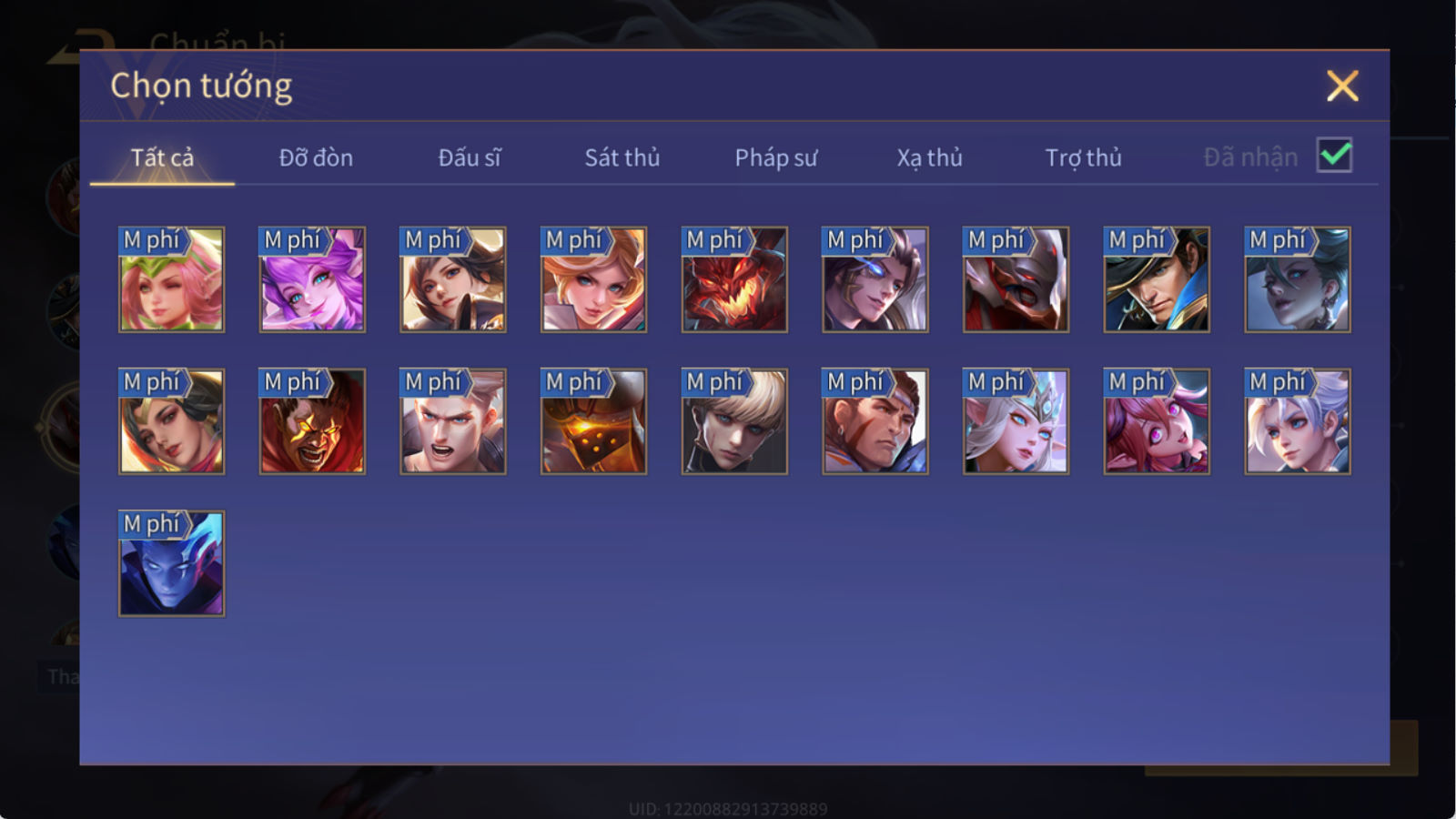The height and width of the screenshot is (819, 1456).
Task: Pick the silver-haired elf with crystal crown
Action: pos(1016,421)
